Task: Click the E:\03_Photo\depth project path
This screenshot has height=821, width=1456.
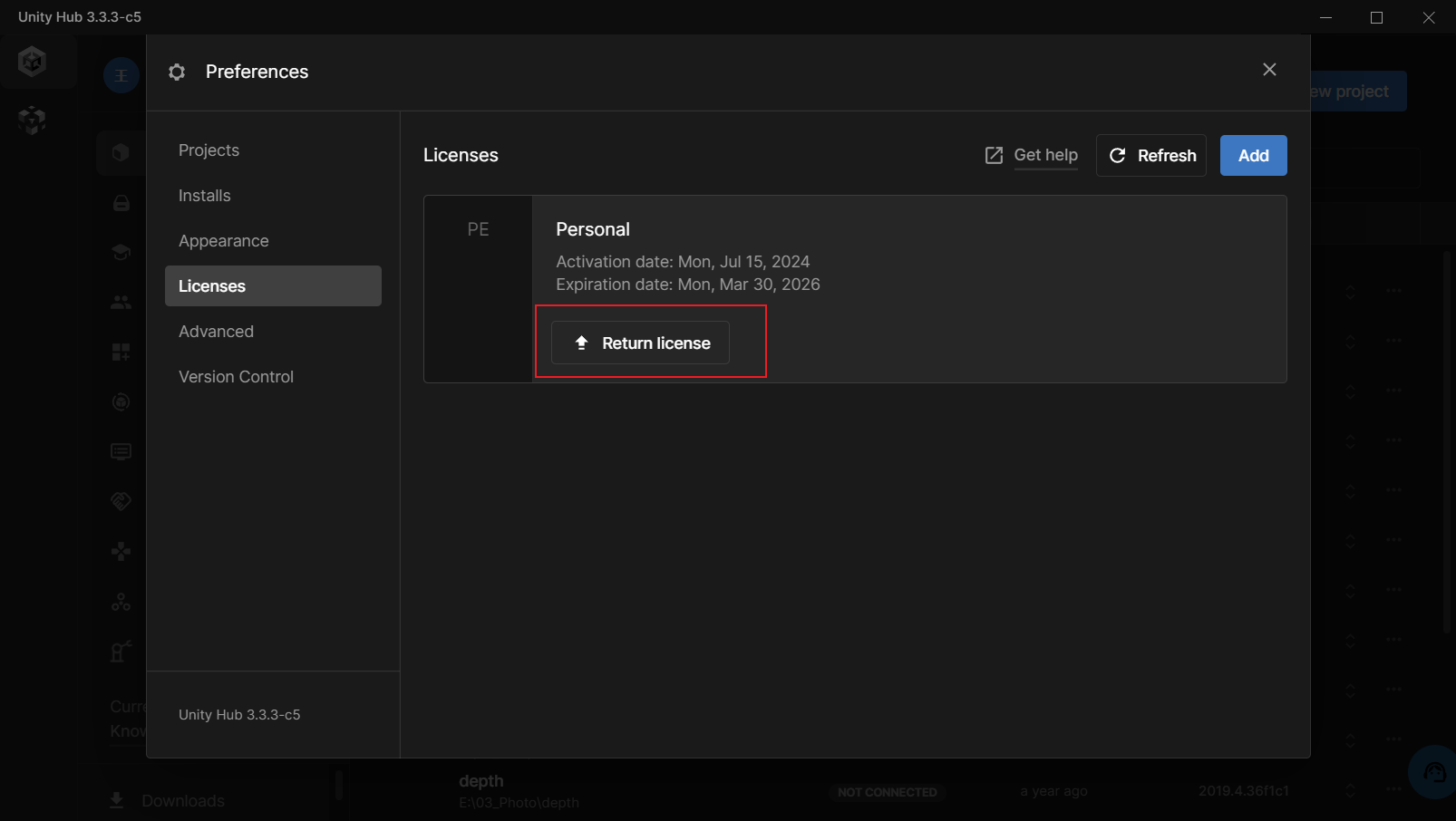Action: click(x=519, y=803)
